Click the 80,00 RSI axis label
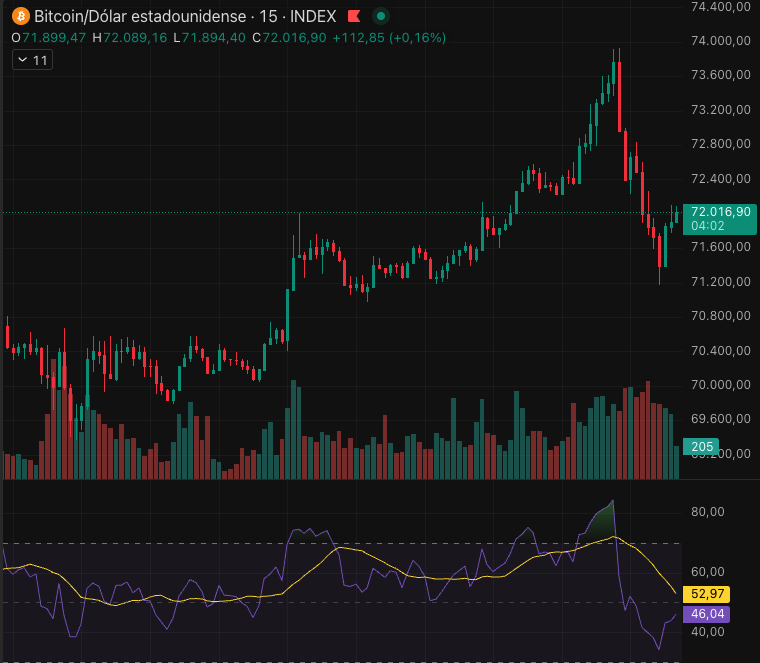Screen dimensions: 760x663 pyautogui.click(x=707, y=512)
